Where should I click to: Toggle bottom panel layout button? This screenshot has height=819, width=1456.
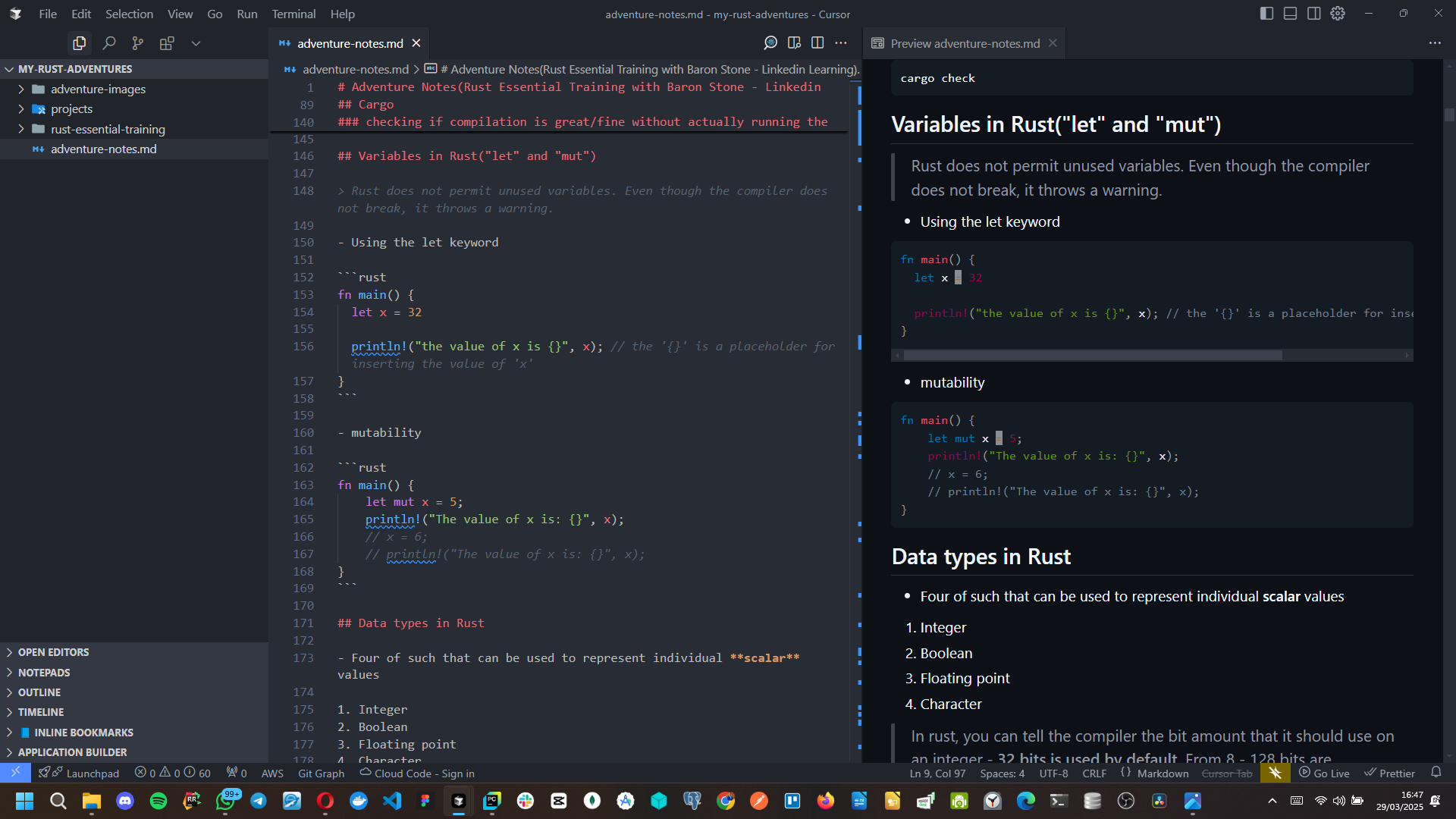pos(1290,14)
